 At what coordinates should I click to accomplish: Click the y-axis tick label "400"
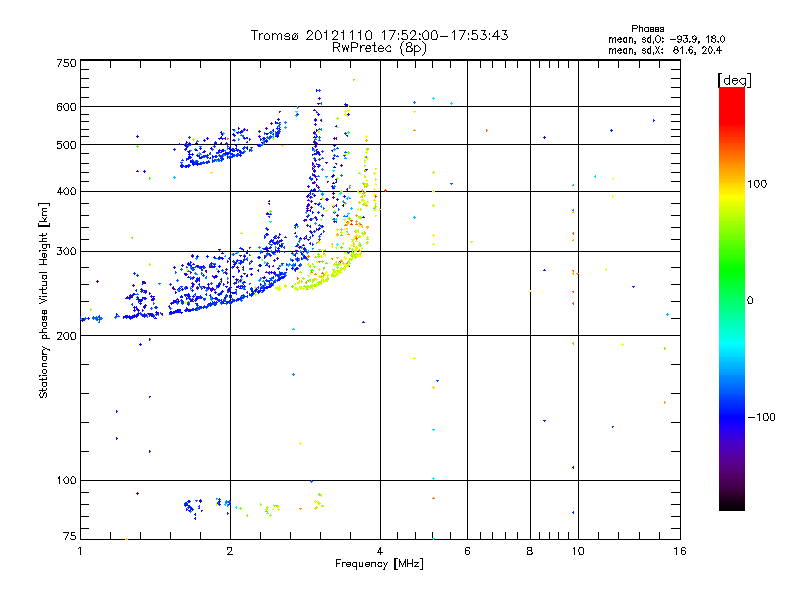pyautogui.click(x=66, y=191)
